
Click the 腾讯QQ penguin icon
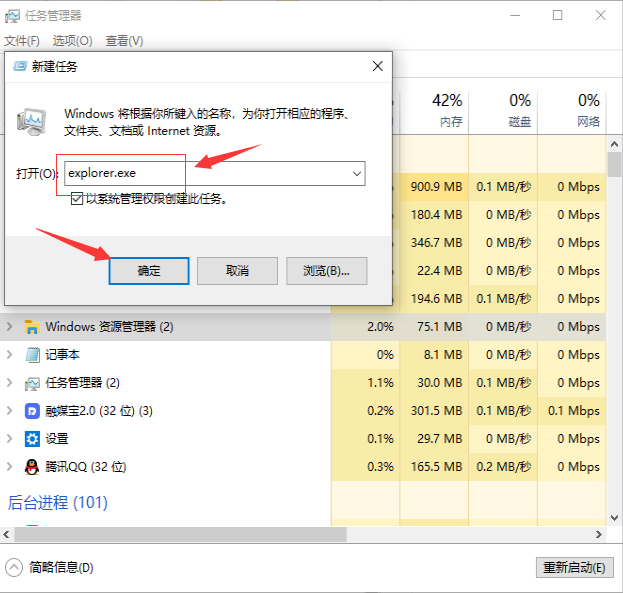coord(32,467)
